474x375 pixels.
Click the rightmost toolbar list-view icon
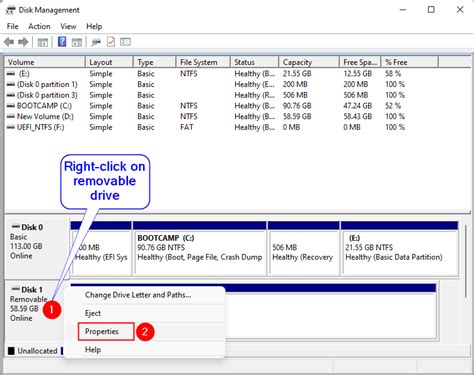point(125,42)
